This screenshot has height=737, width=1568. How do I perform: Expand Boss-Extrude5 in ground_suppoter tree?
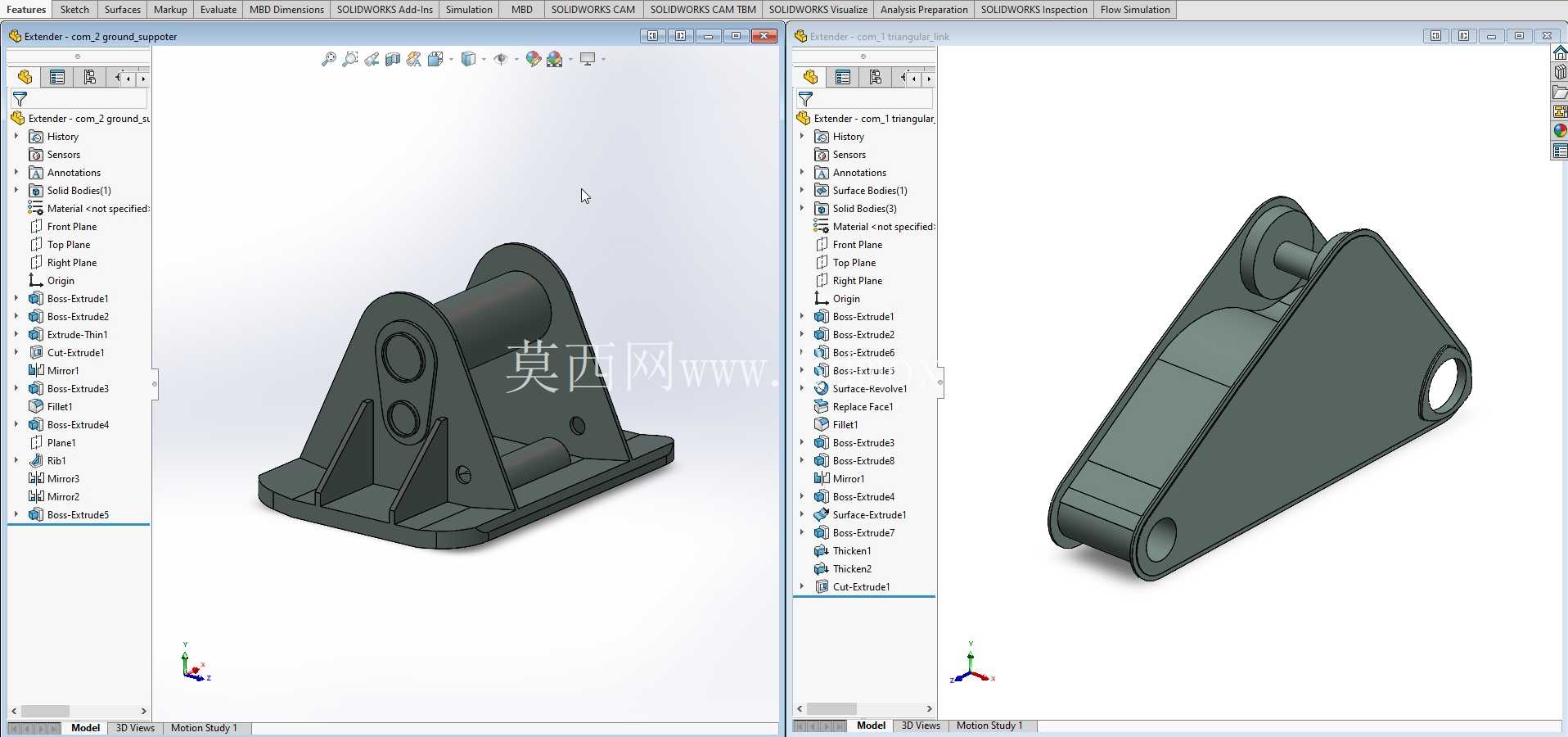pyautogui.click(x=16, y=514)
